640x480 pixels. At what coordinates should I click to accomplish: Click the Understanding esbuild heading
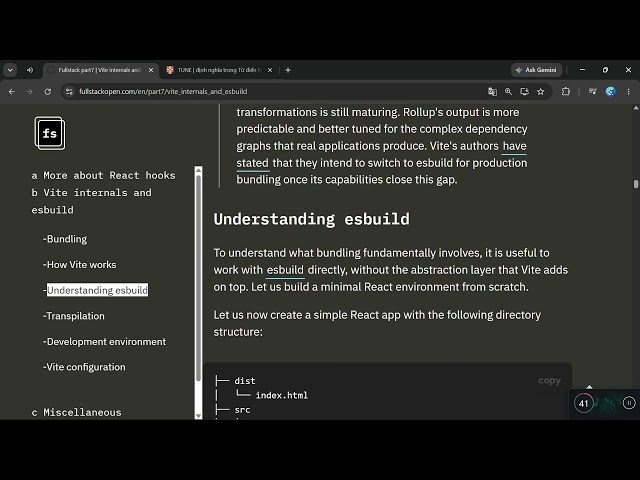(311, 219)
